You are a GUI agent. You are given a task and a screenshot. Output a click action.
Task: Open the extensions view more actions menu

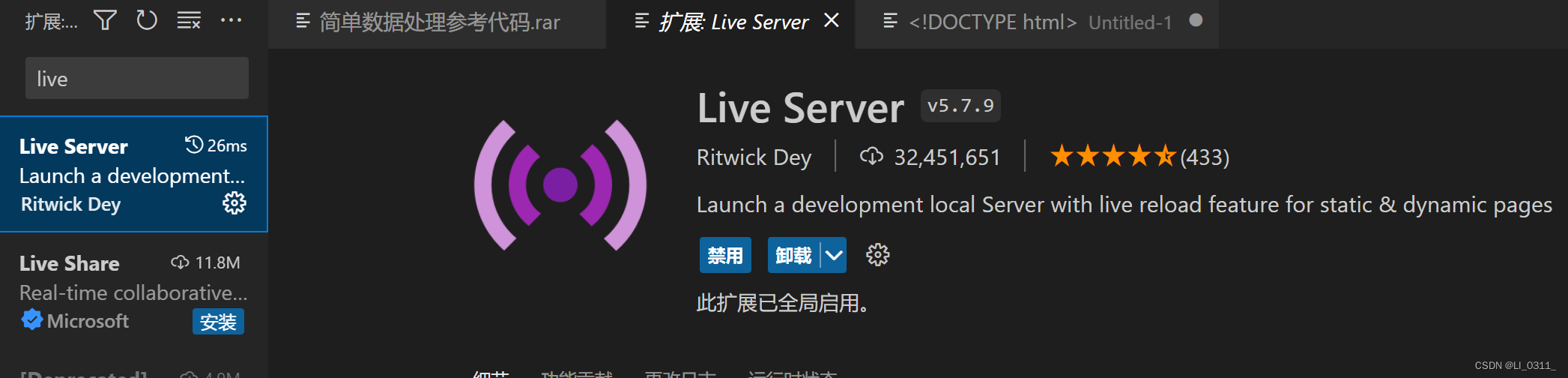click(231, 20)
